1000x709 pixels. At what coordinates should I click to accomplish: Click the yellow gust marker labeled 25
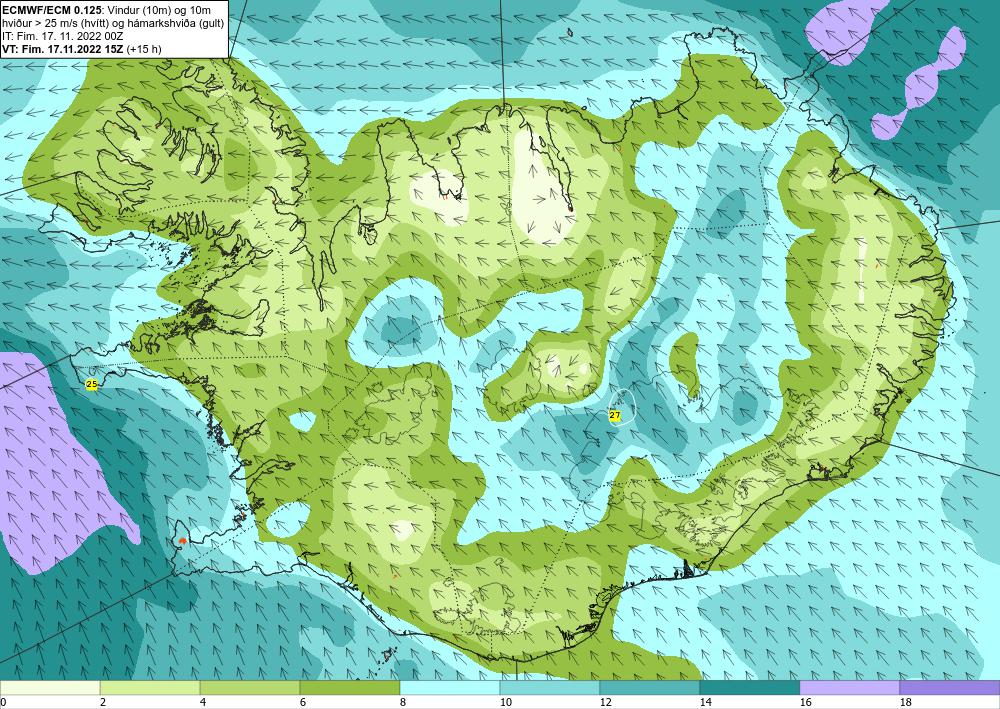(92, 384)
